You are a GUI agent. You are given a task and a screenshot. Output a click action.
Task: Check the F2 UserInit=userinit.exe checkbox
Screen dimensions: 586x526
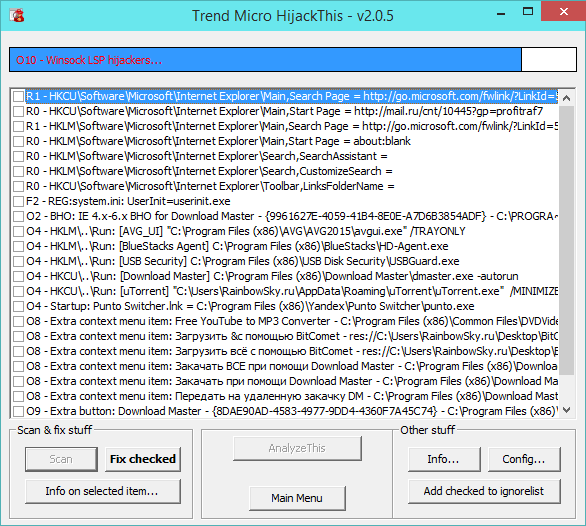click(18, 202)
